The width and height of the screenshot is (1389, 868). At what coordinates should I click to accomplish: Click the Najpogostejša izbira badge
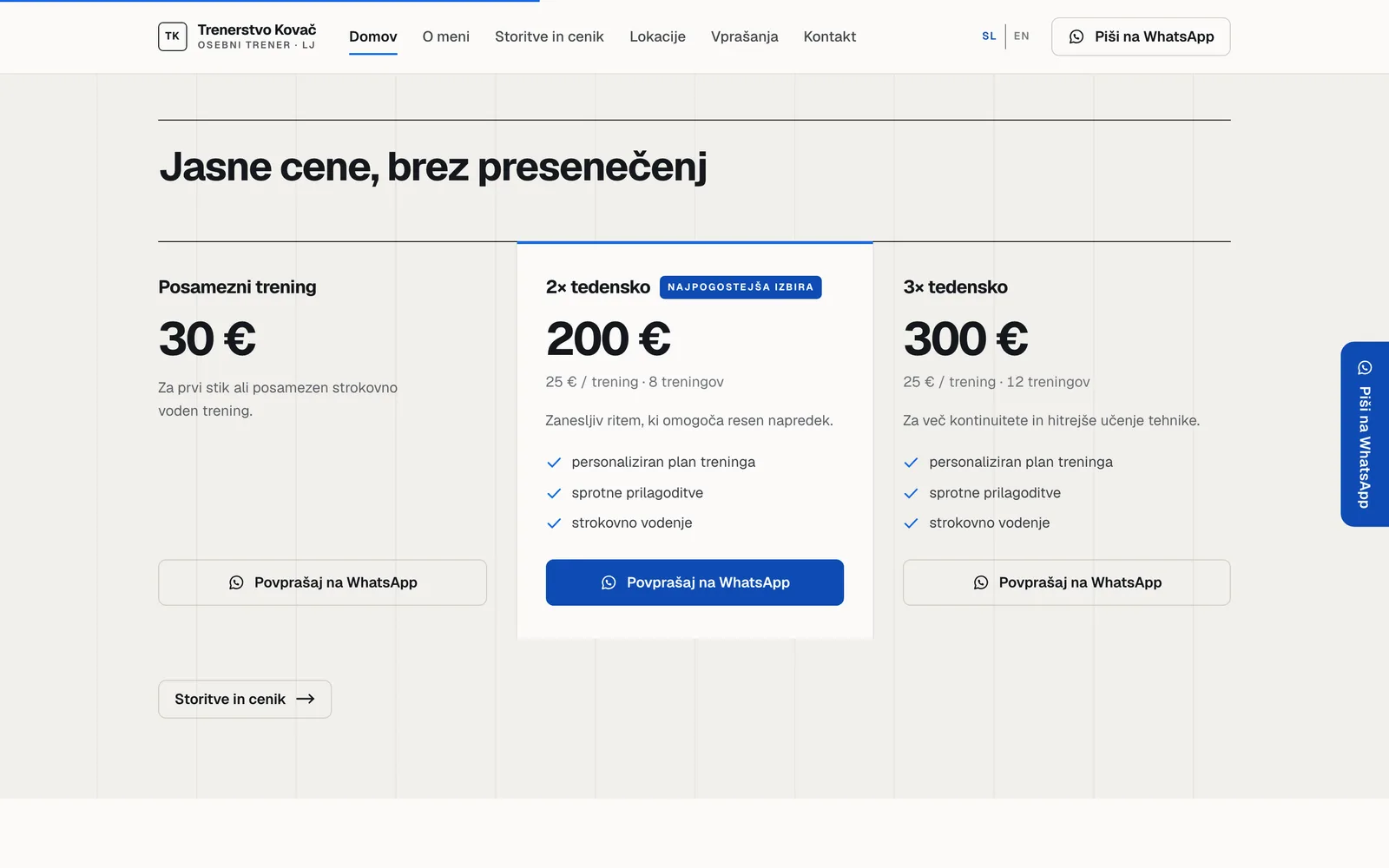(x=741, y=287)
